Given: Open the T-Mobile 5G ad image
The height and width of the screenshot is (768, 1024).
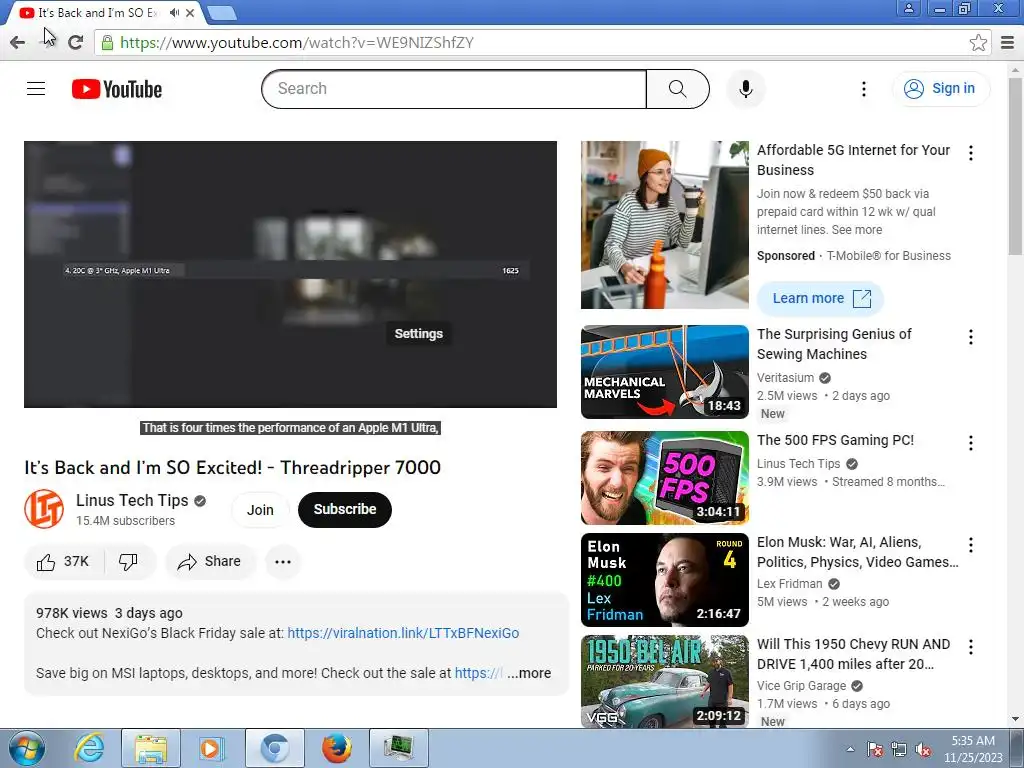Looking at the screenshot, I should [x=665, y=225].
